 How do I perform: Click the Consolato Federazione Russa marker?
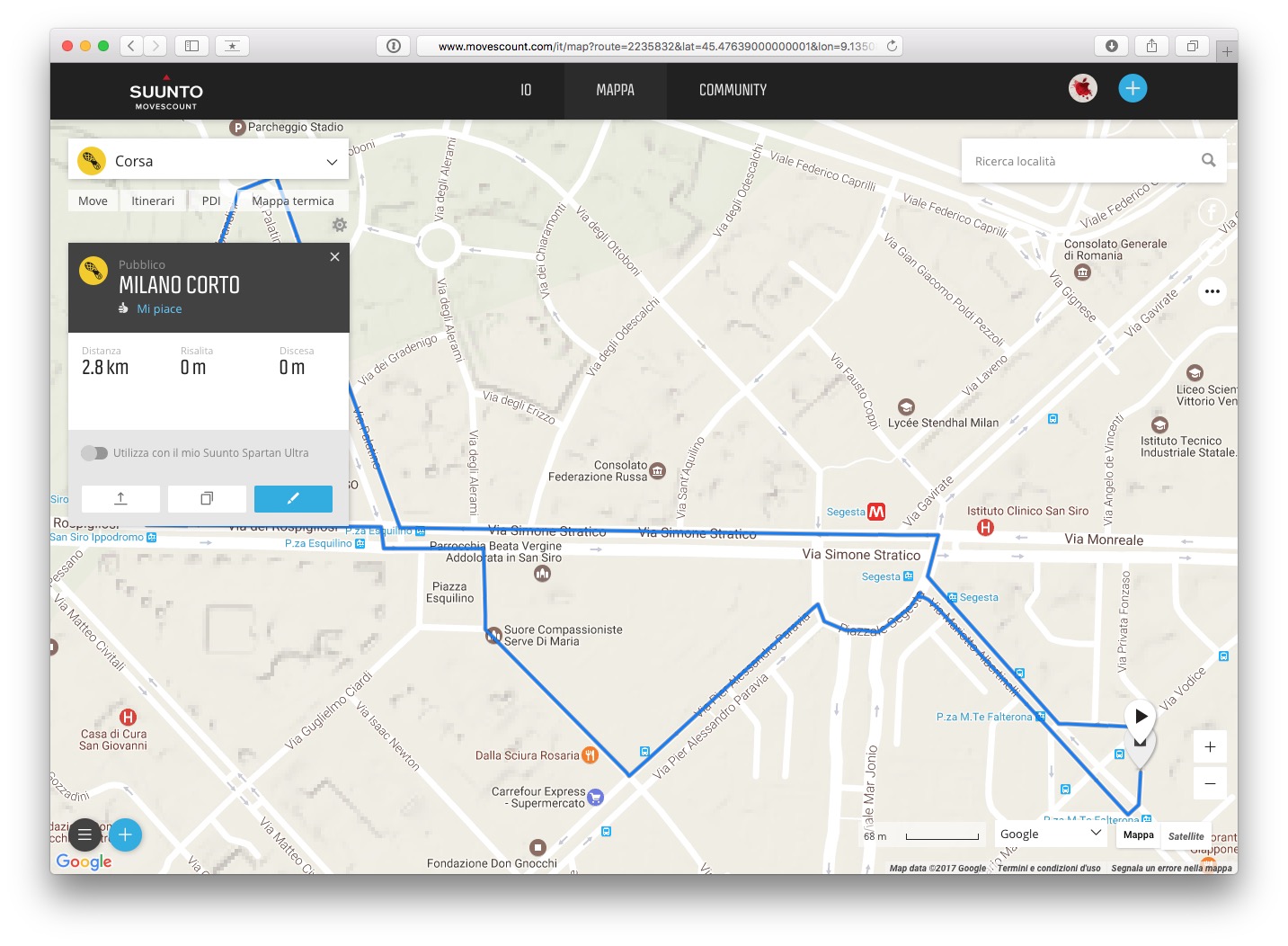[x=658, y=470]
